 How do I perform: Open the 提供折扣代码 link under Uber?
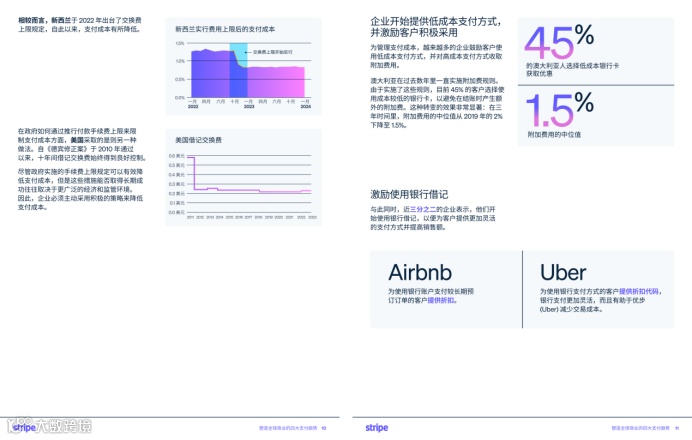coord(638,291)
